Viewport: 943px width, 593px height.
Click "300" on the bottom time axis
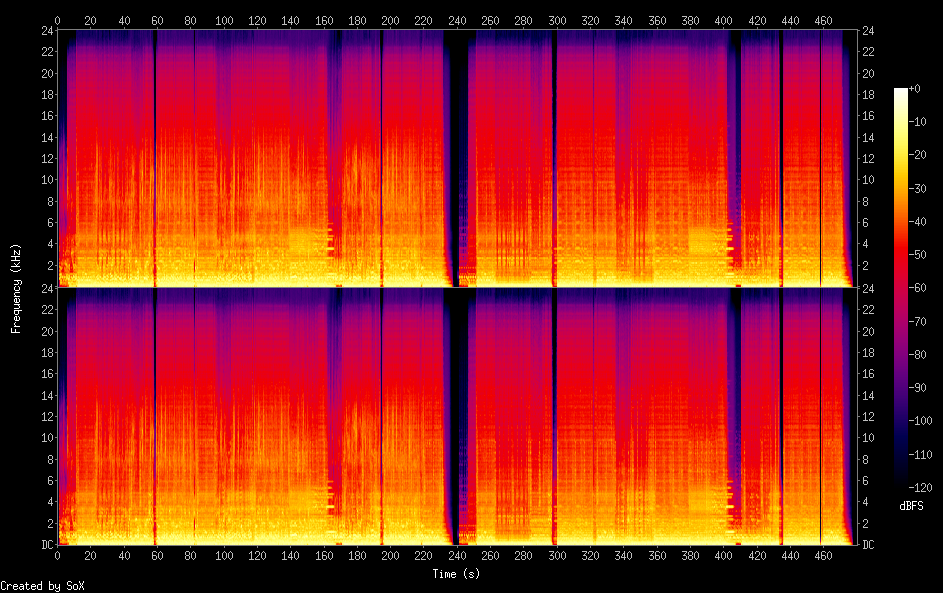tap(557, 556)
